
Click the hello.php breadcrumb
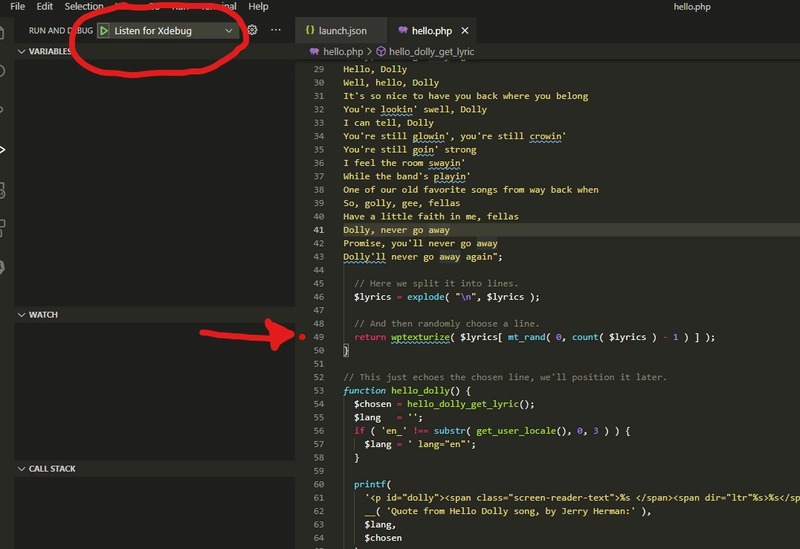[343, 52]
